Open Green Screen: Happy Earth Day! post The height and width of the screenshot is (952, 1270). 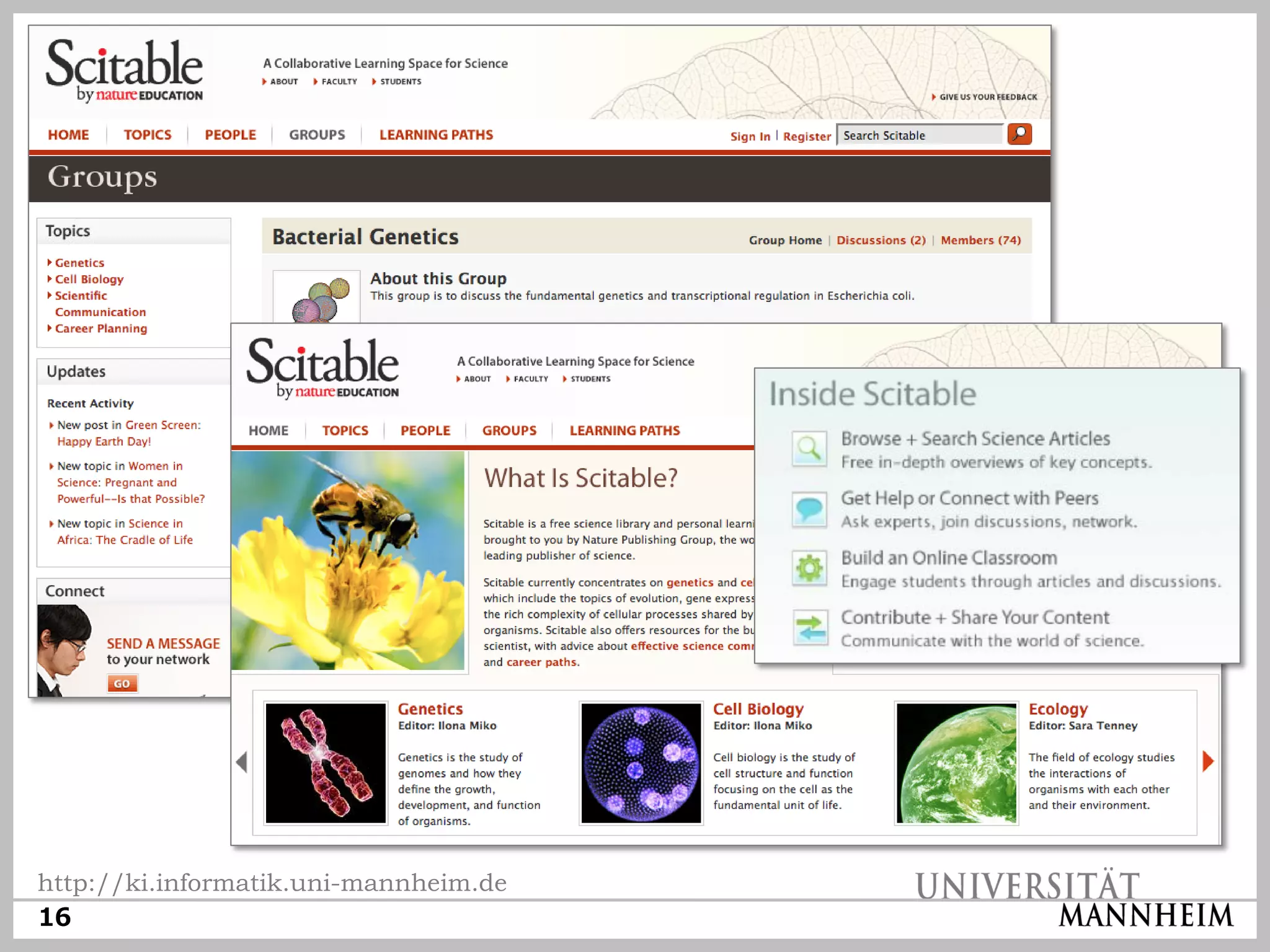click(x=129, y=433)
